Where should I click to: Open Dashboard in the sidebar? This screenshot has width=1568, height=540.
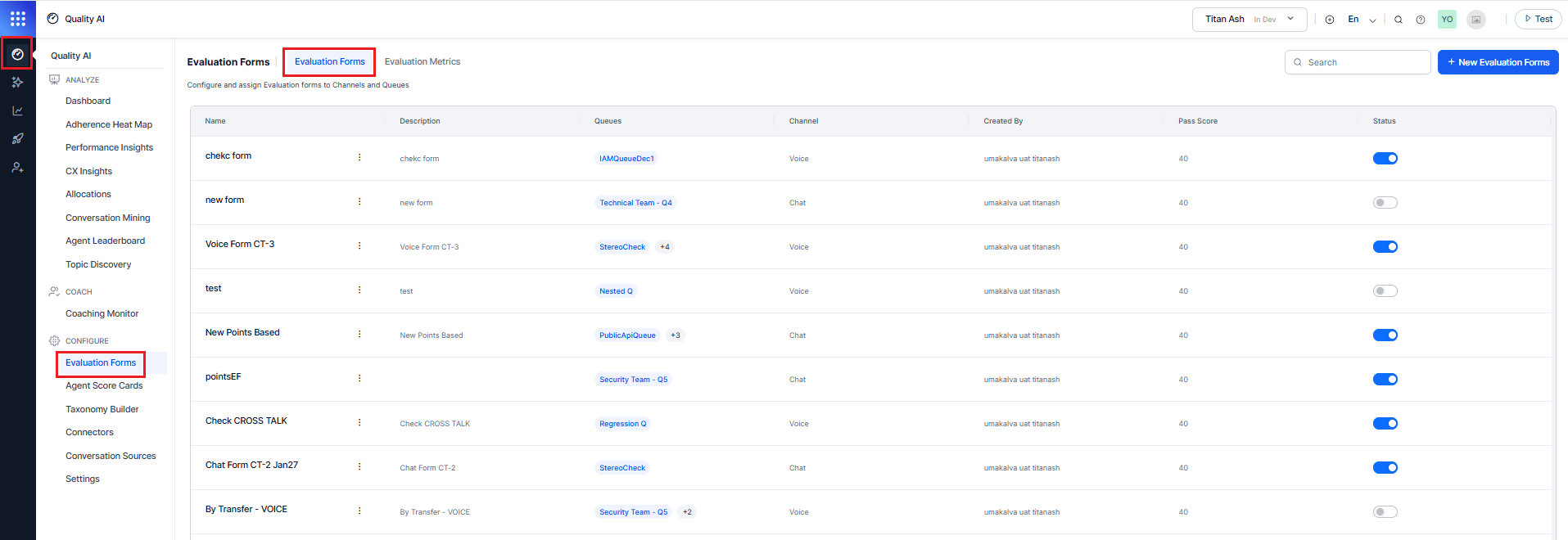(x=88, y=101)
